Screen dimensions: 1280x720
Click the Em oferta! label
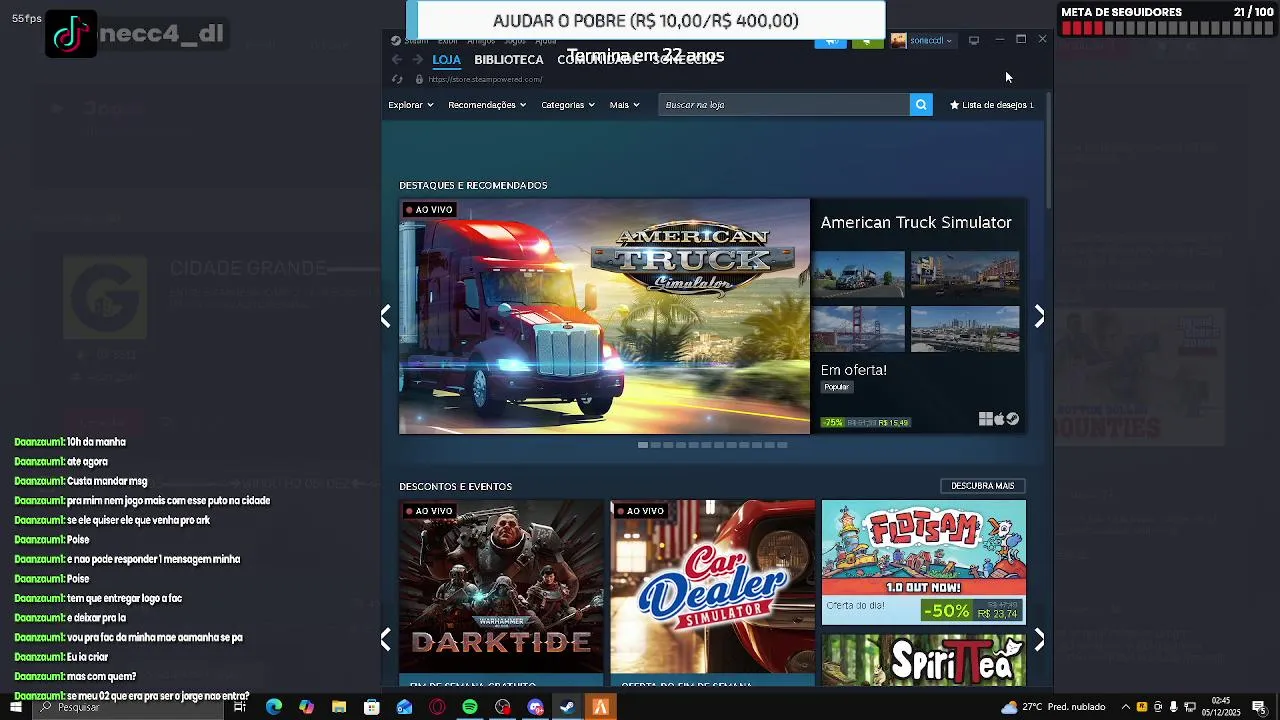tap(854, 370)
